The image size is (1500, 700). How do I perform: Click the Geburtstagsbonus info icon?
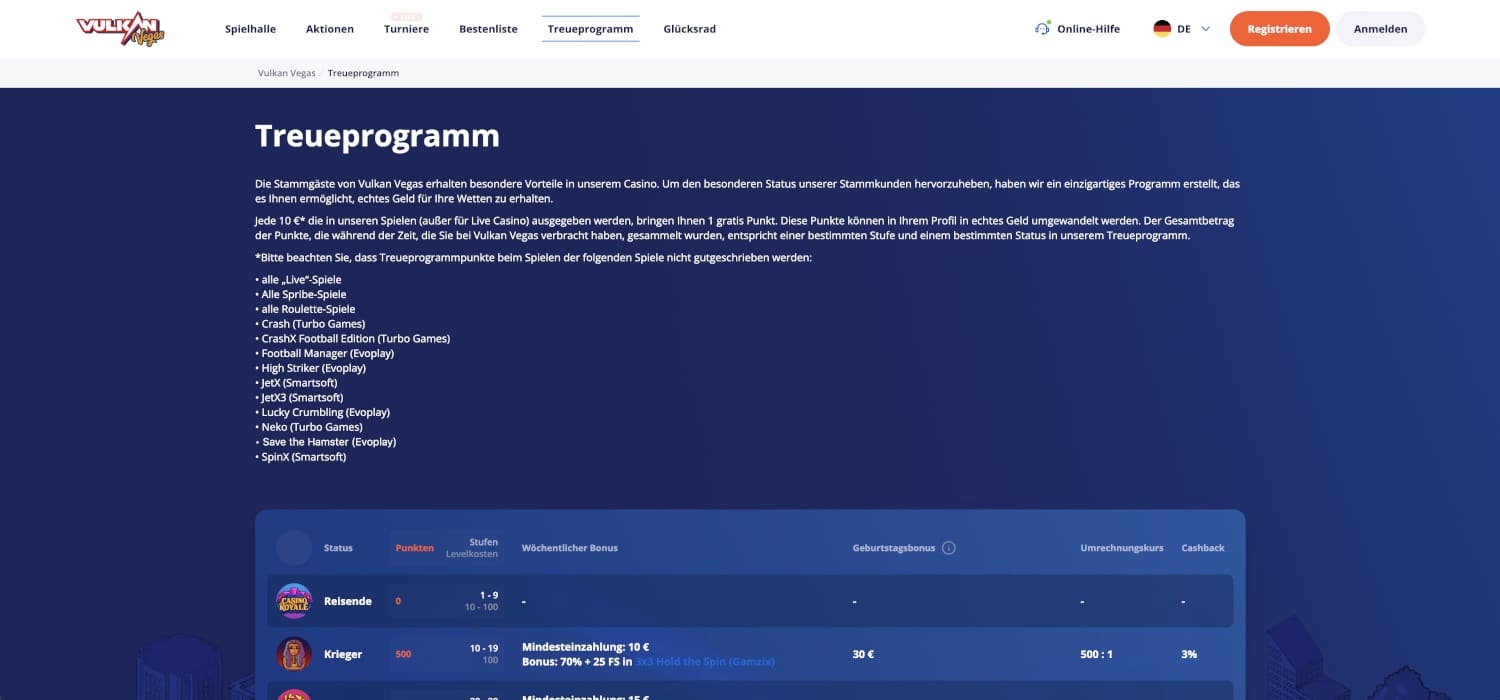[949, 548]
